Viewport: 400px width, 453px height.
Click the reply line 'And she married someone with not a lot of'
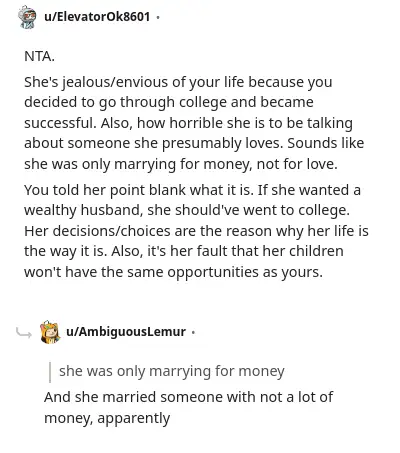(x=188, y=397)
